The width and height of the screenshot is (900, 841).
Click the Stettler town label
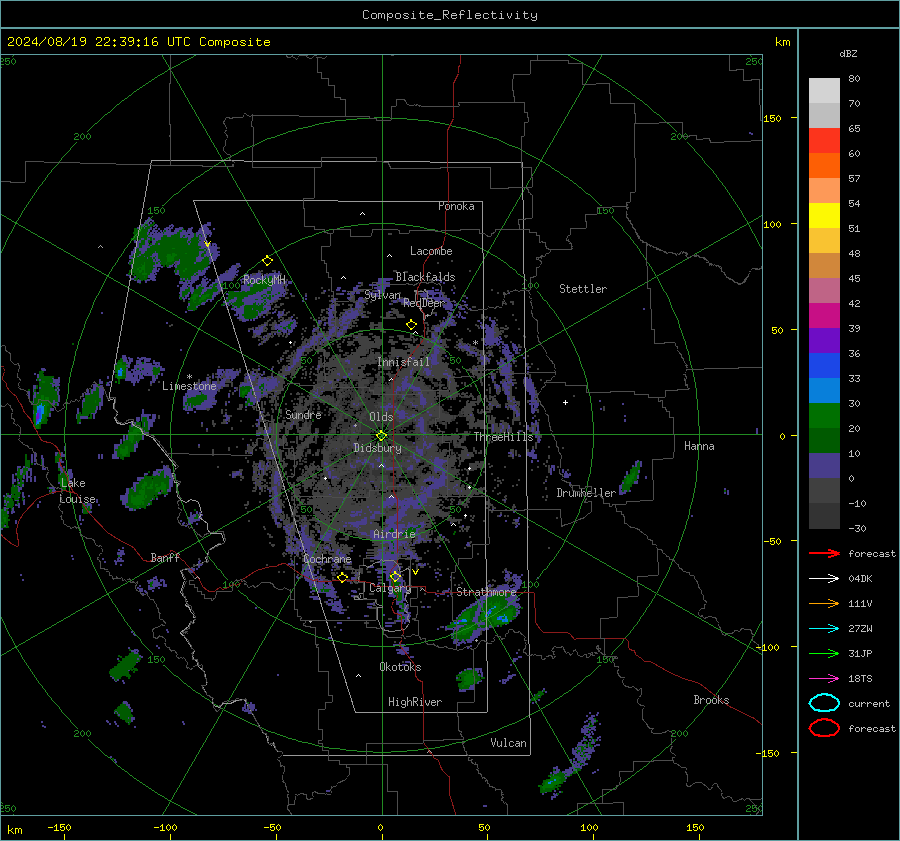[583, 289]
